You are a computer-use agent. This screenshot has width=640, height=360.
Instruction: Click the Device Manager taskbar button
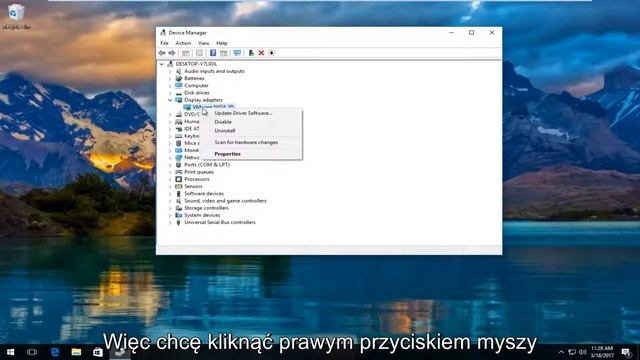[x=120, y=352]
